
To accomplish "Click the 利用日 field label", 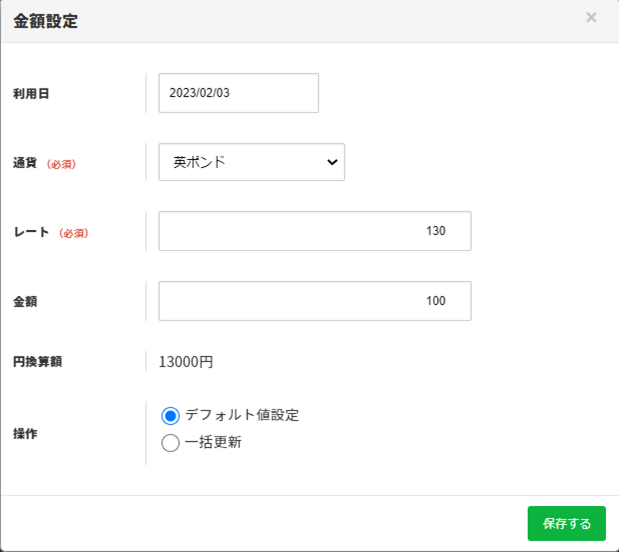I will point(31,93).
